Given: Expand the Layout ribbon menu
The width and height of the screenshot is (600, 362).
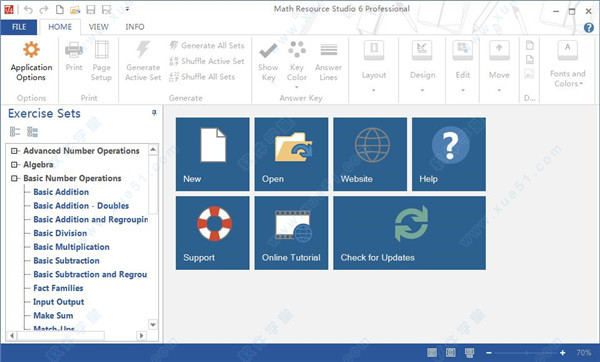Looking at the screenshot, I should pos(374,67).
